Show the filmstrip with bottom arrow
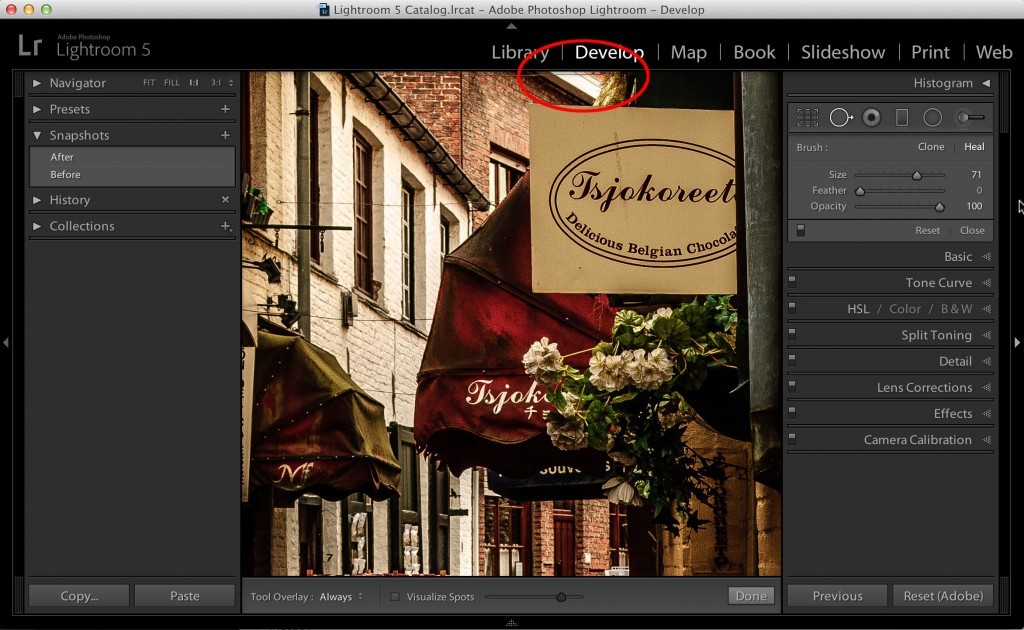This screenshot has height=630, width=1024. 511,623
